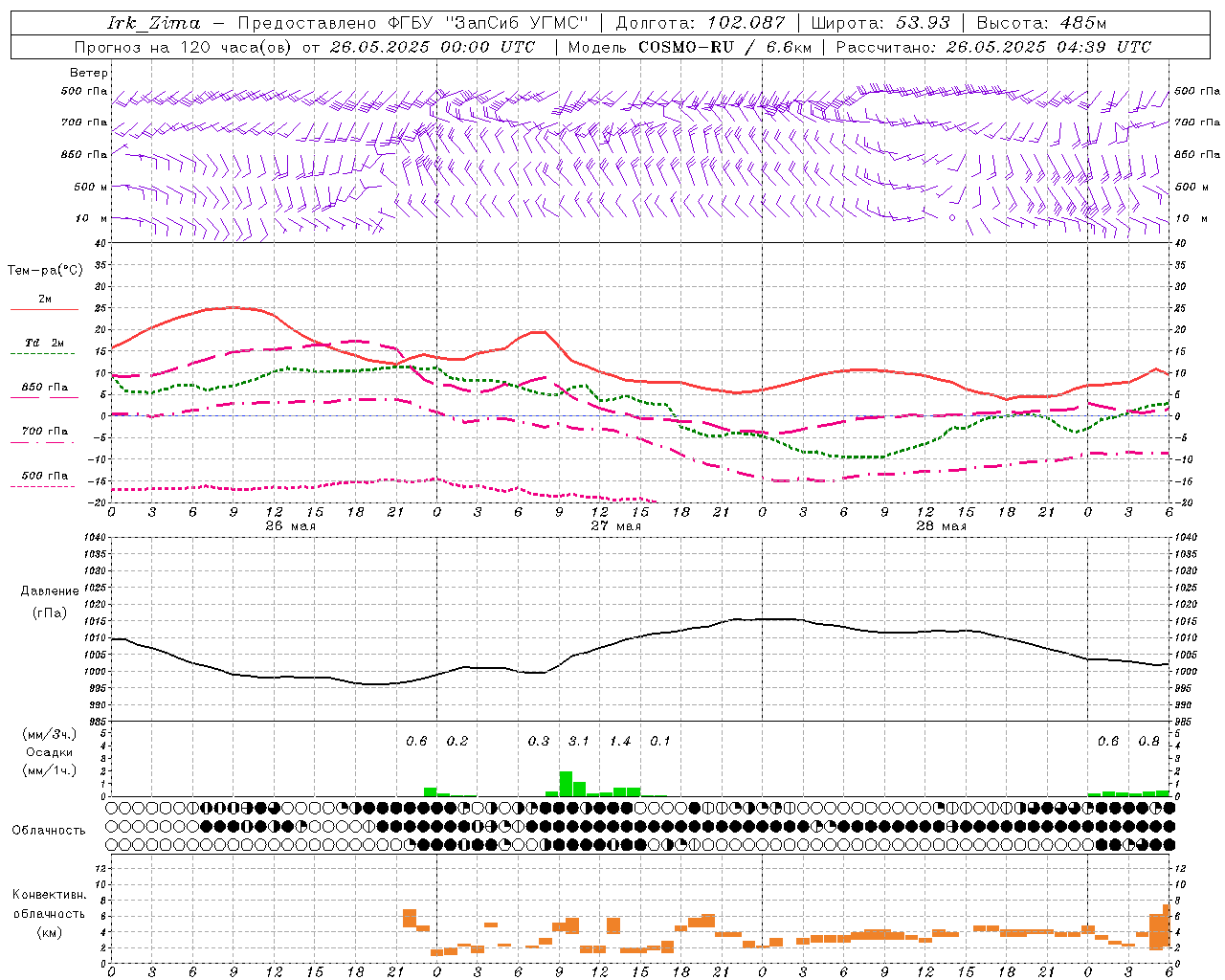Click the precipitation total "0.3"
1225x980 pixels.
(x=539, y=742)
